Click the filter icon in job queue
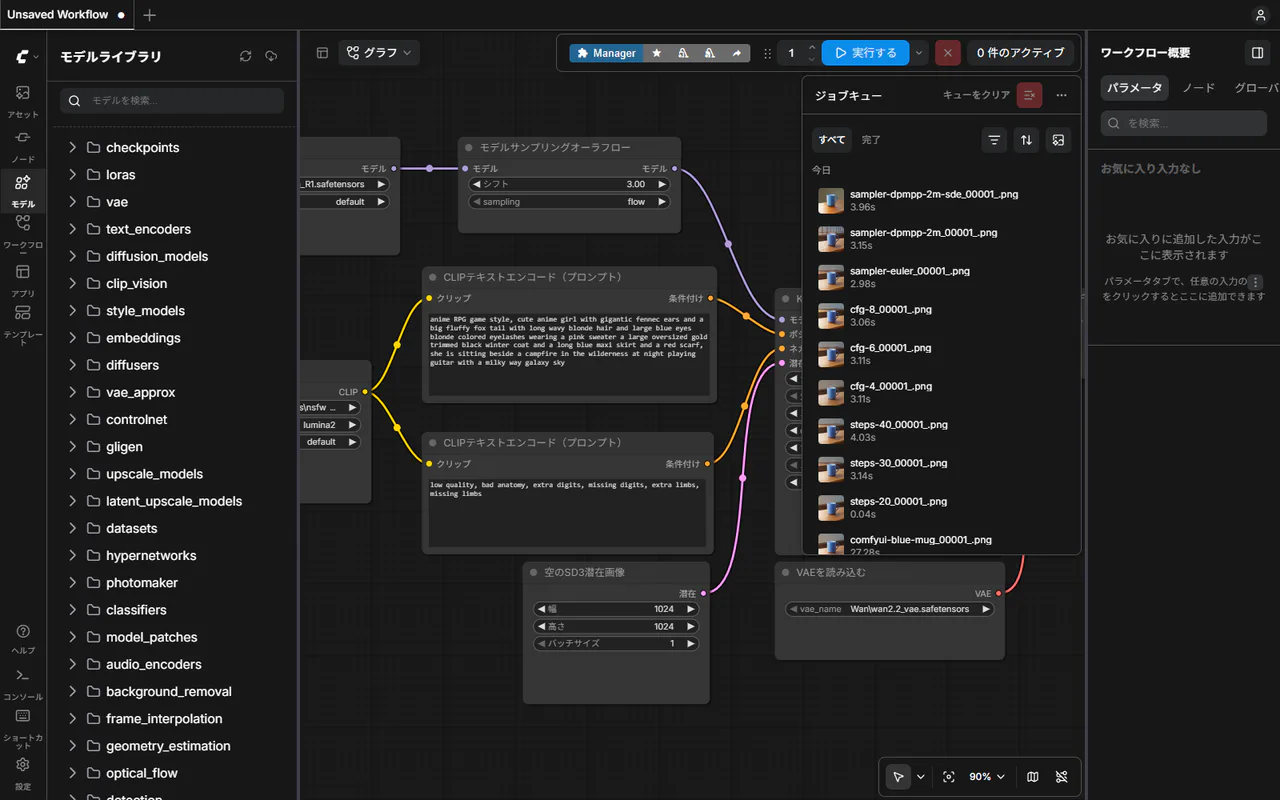The width and height of the screenshot is (1280, 800). 994,140
